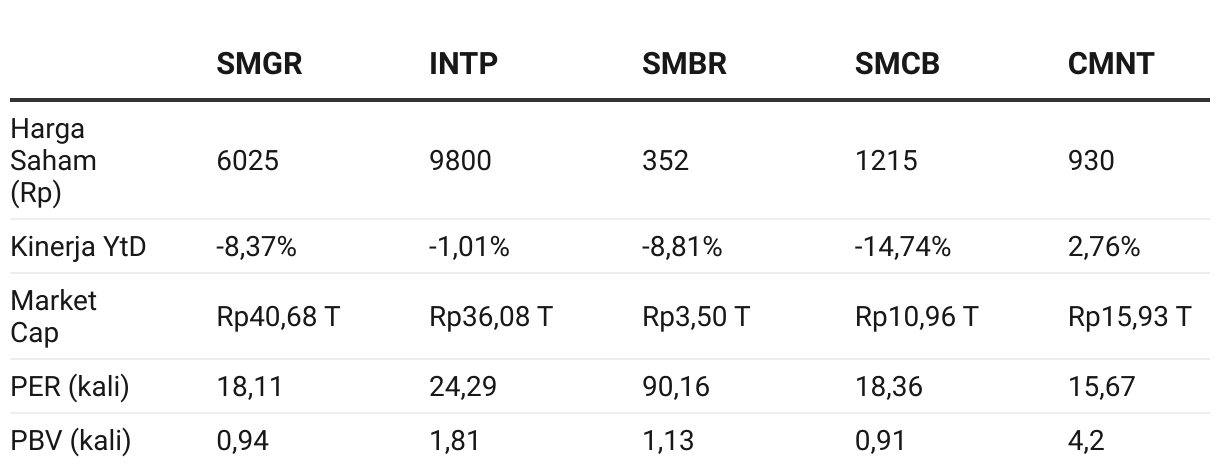Image resolution: width=1220 pixels, height=476 pixels.
Task: Select the 0,91 PBV value for SMCB
Action: tap(881, 441)
